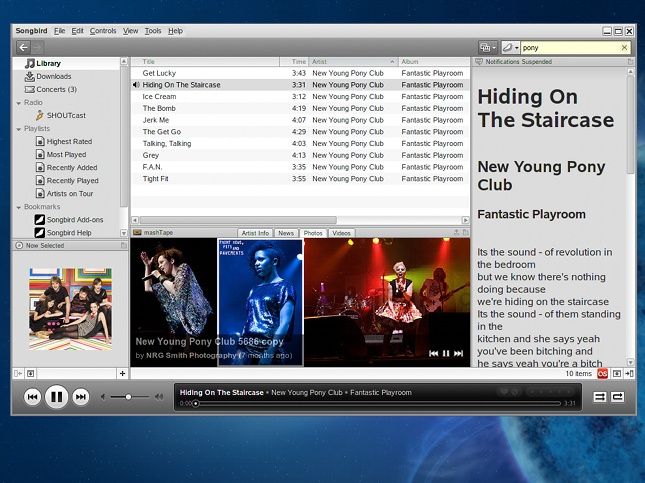The width and height of the screenshot is (645, 483).
Task: Switch to the Videos tab in mashTape
Action: 341,233
